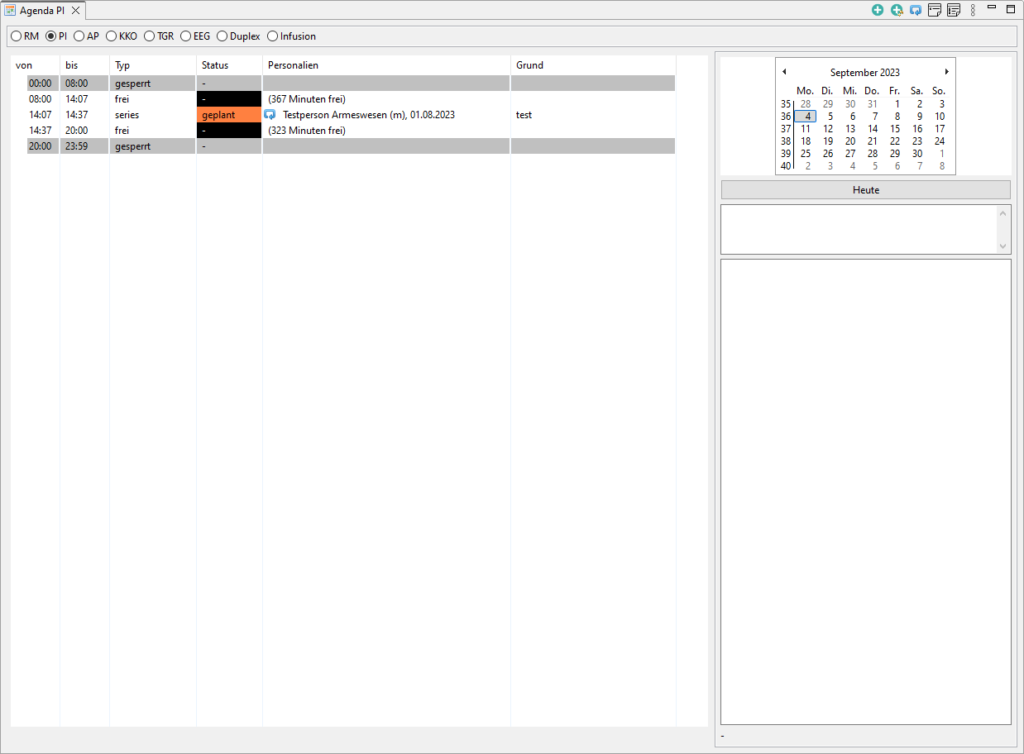
Task: Click the blue recurring series toolbar icon
Action: tap(915, 10)
